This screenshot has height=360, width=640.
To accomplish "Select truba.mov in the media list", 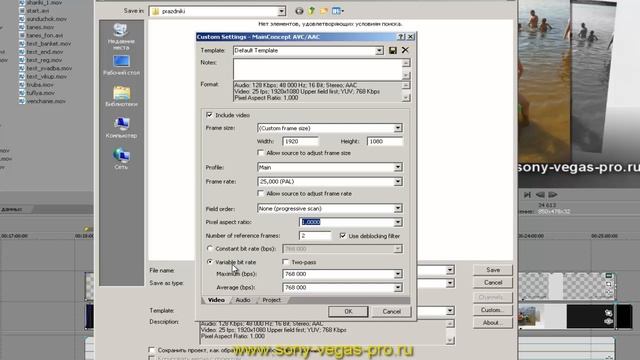I will click(36, 84).
